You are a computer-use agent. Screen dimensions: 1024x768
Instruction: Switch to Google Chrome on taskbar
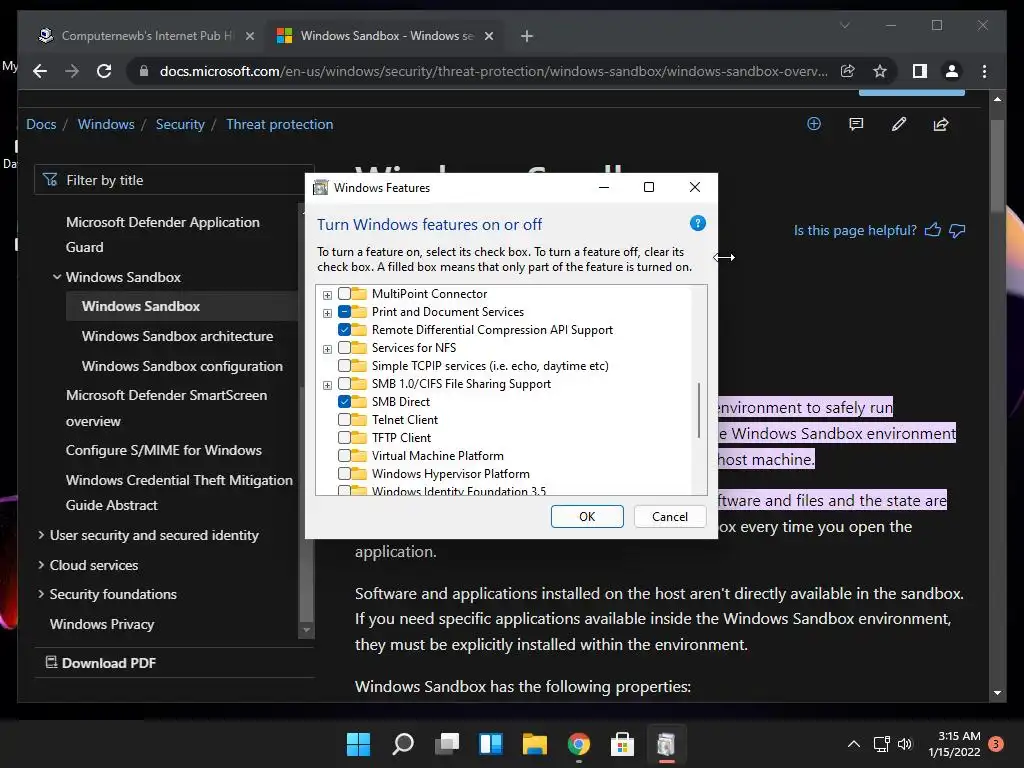579,744
